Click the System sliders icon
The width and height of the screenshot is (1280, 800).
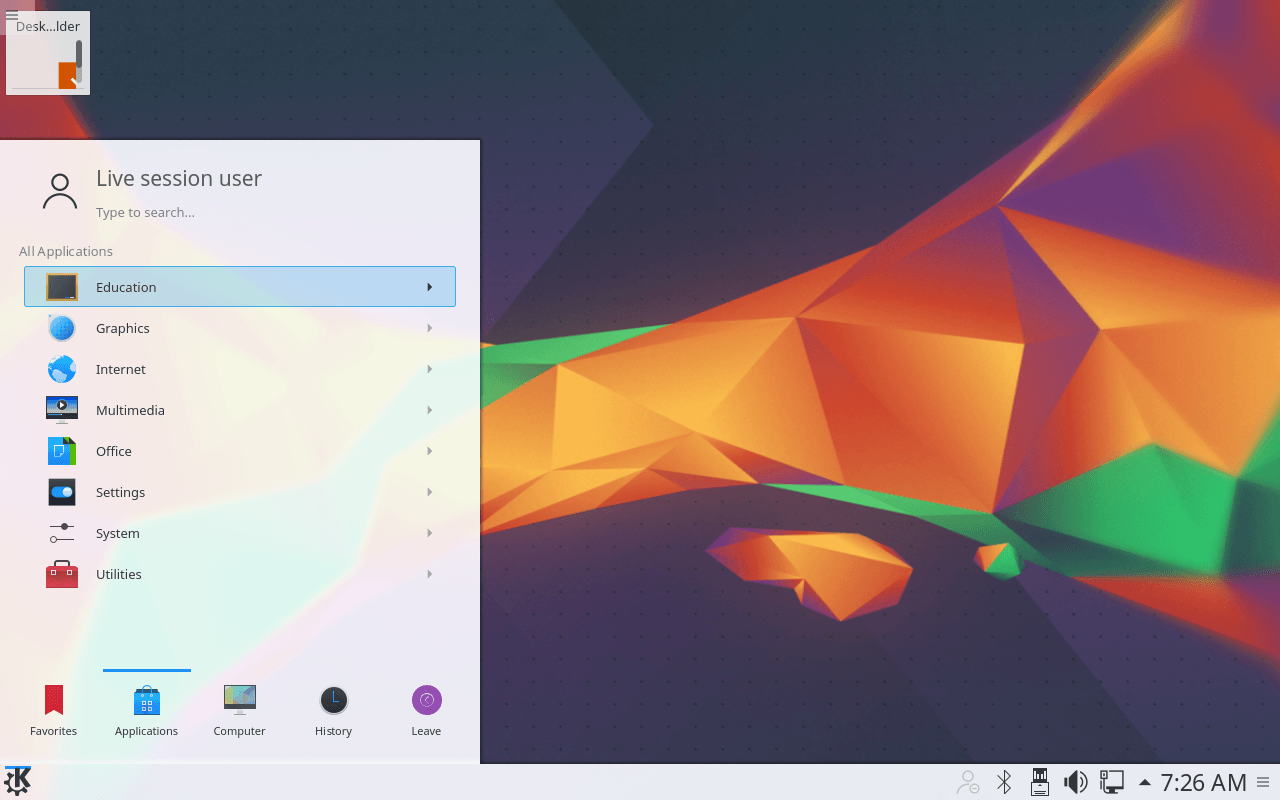(62, 533)
